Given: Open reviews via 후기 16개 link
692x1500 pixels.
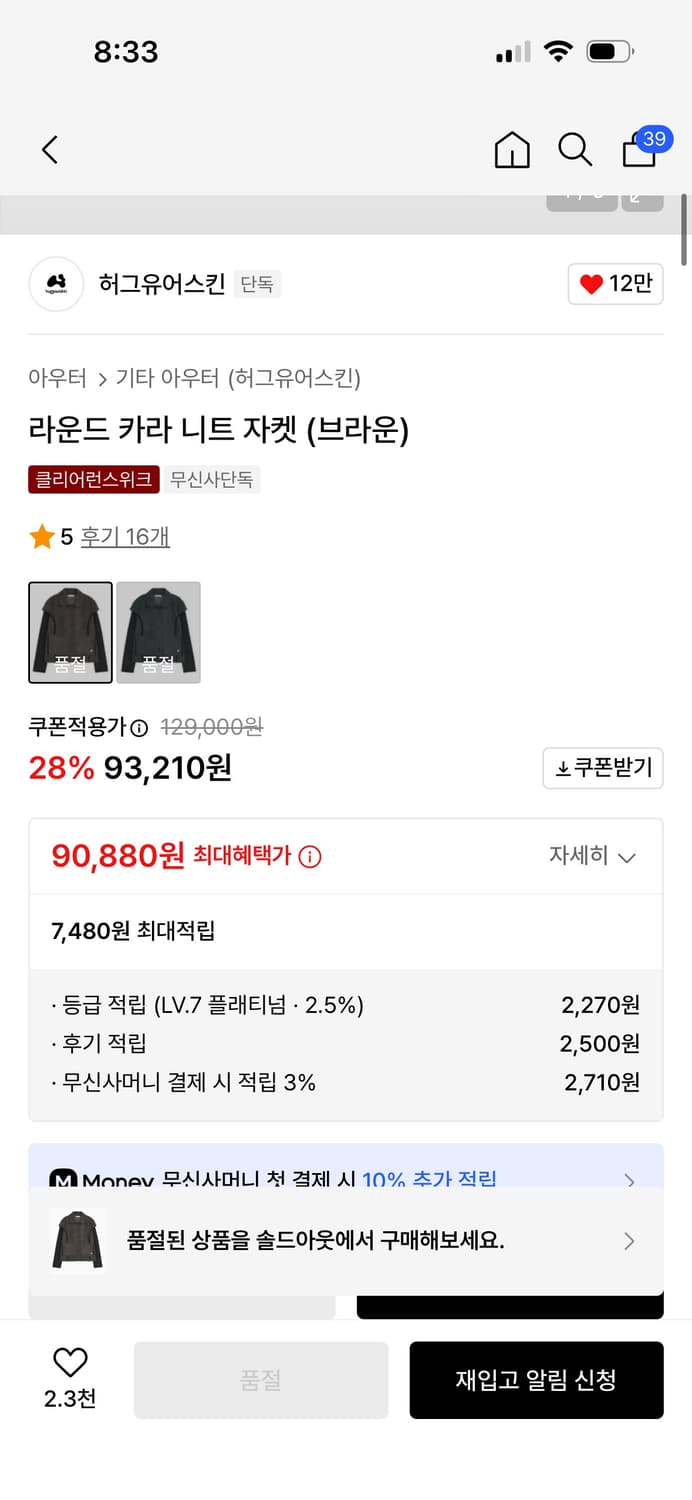Looking at the screenshot, I should (124, 537).
